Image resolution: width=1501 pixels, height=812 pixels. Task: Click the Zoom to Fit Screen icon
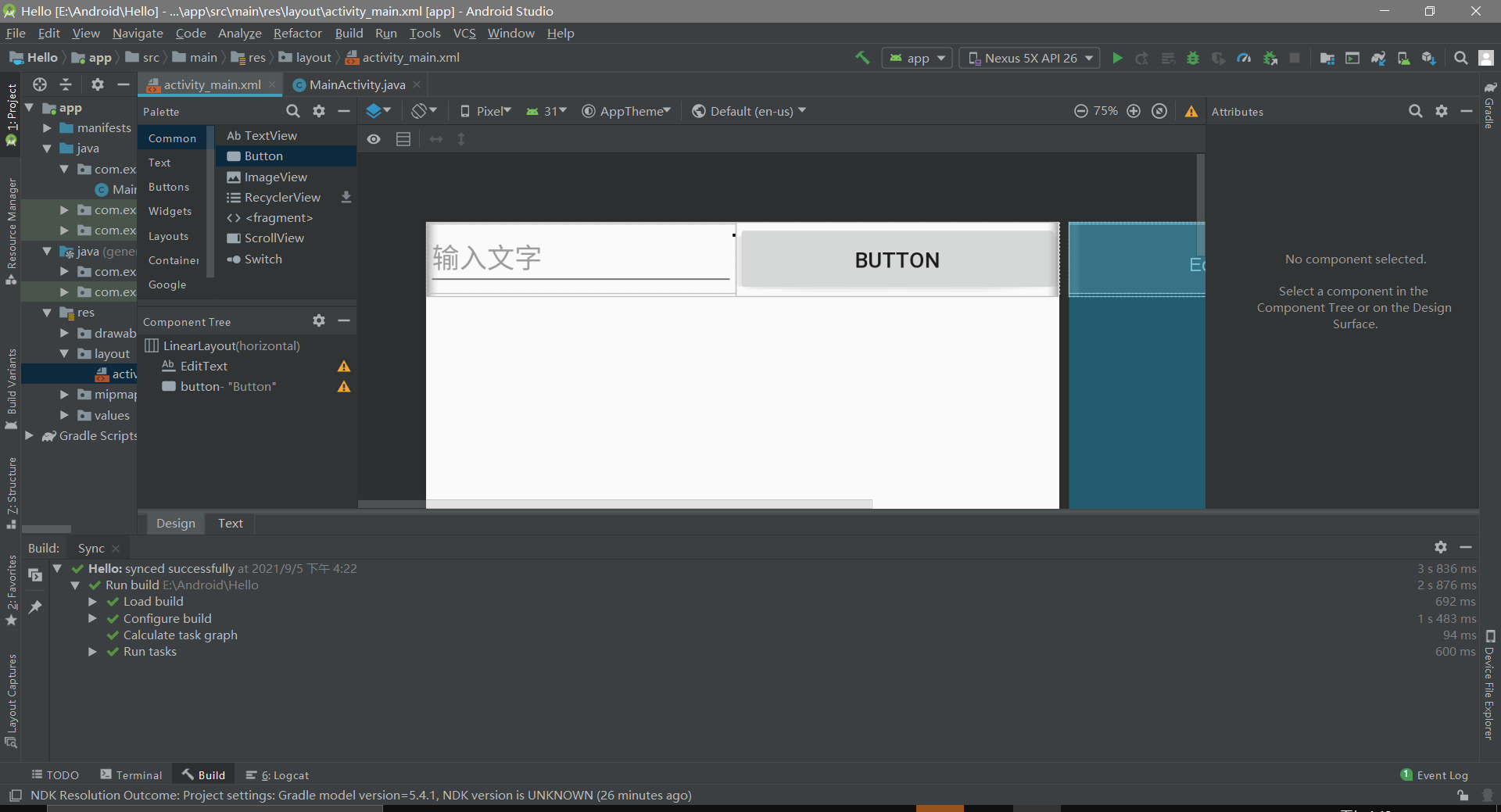pos(1159,111)
